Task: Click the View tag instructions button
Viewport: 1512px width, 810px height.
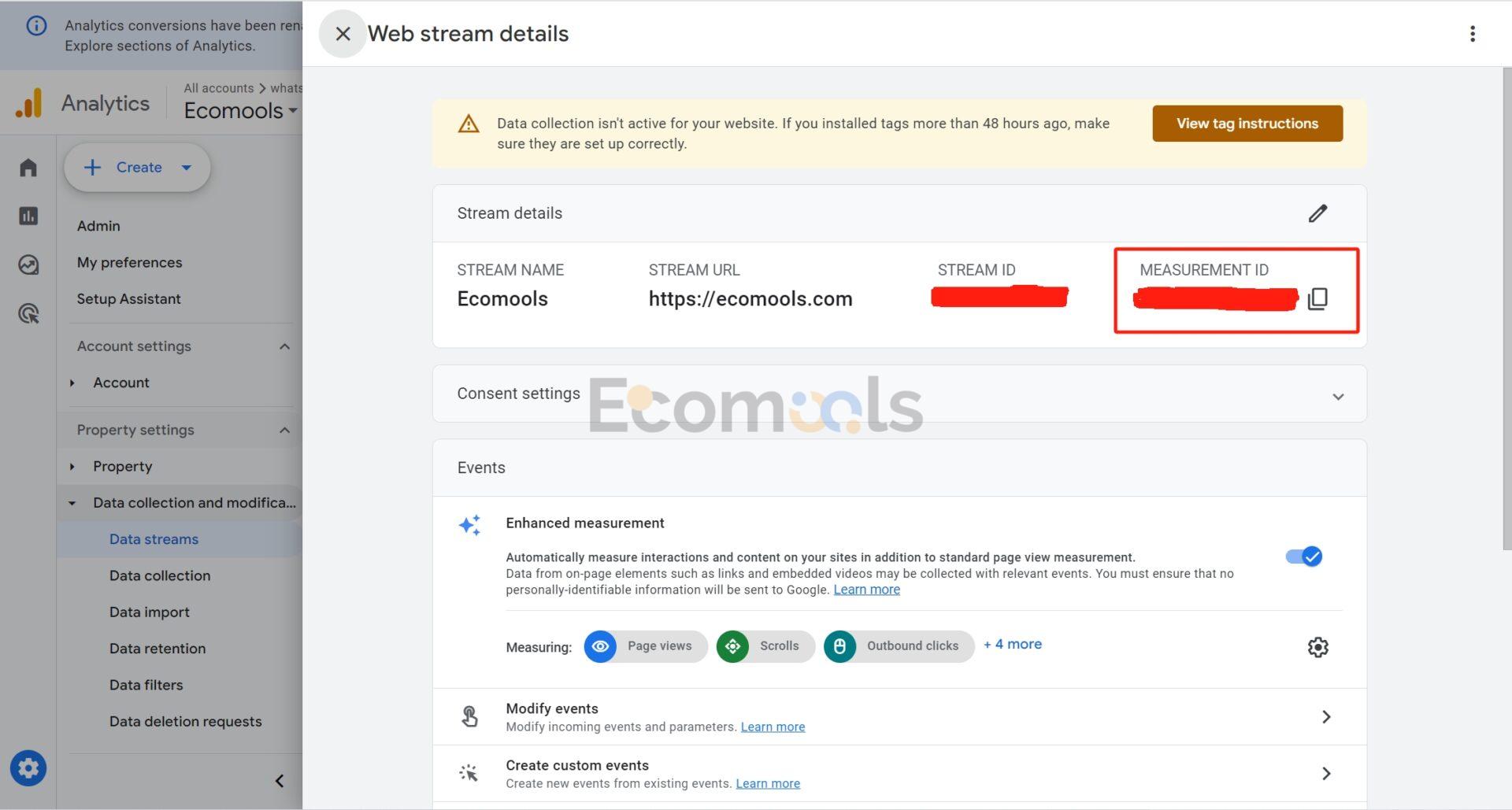Action: pos(1247,124)
